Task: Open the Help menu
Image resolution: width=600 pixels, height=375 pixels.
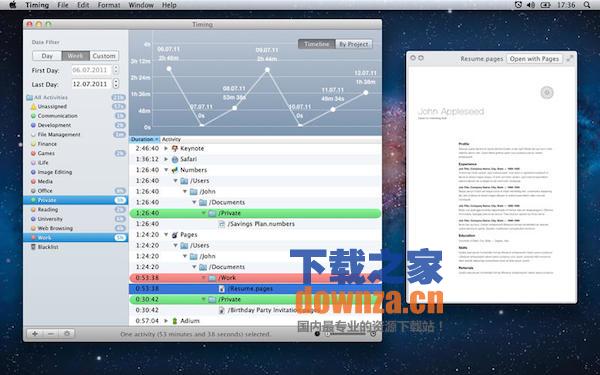Action: click(x=169, y=5)
